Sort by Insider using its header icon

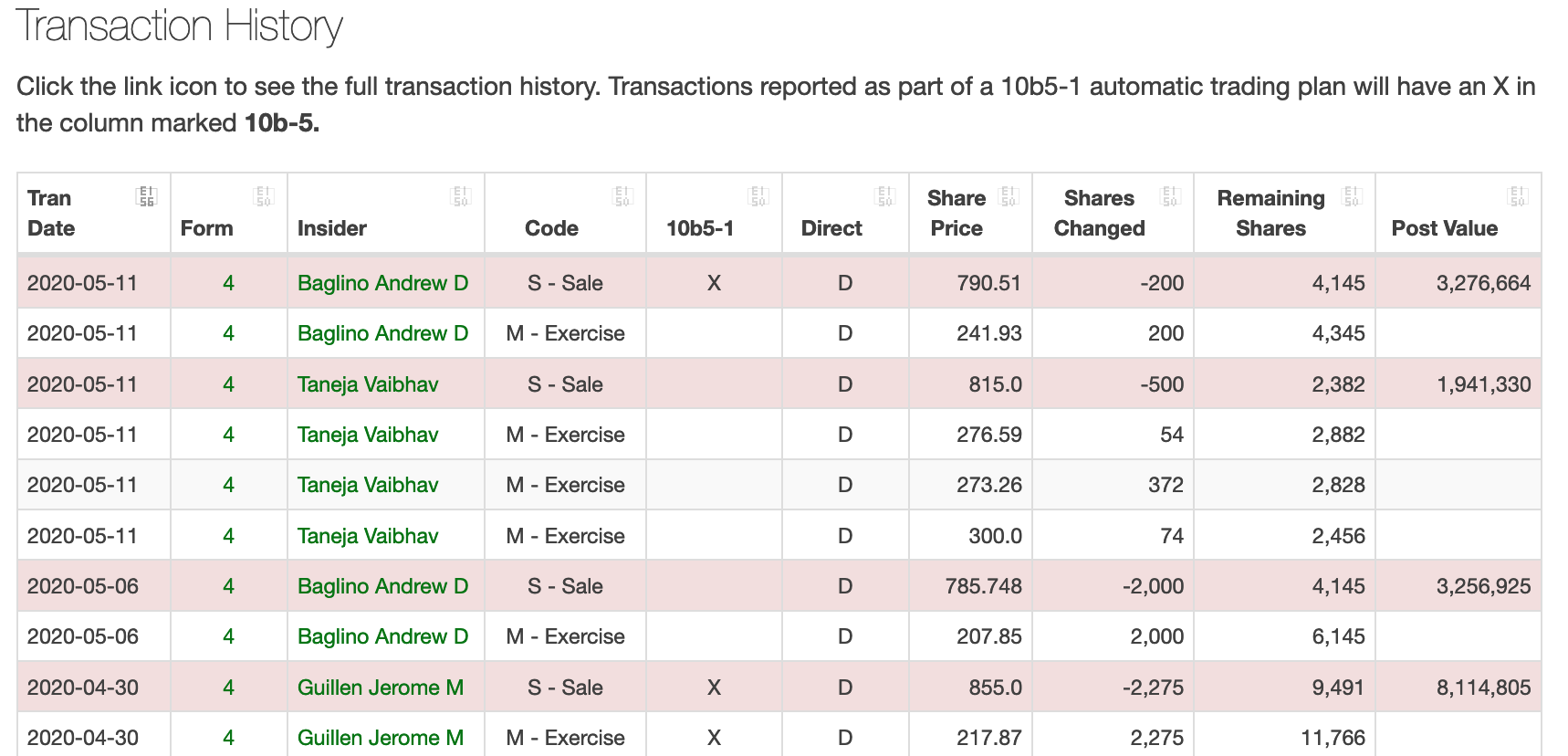[x=461, y=195]
